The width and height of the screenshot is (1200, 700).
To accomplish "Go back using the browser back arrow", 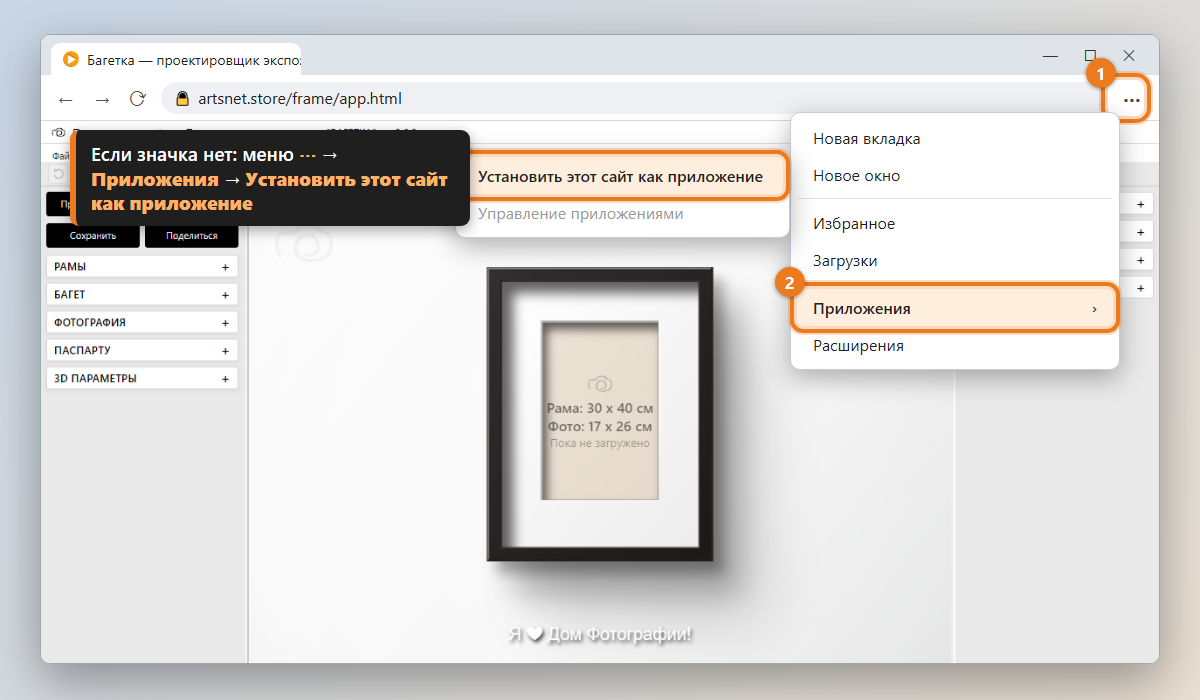I will tap(66, 99).
